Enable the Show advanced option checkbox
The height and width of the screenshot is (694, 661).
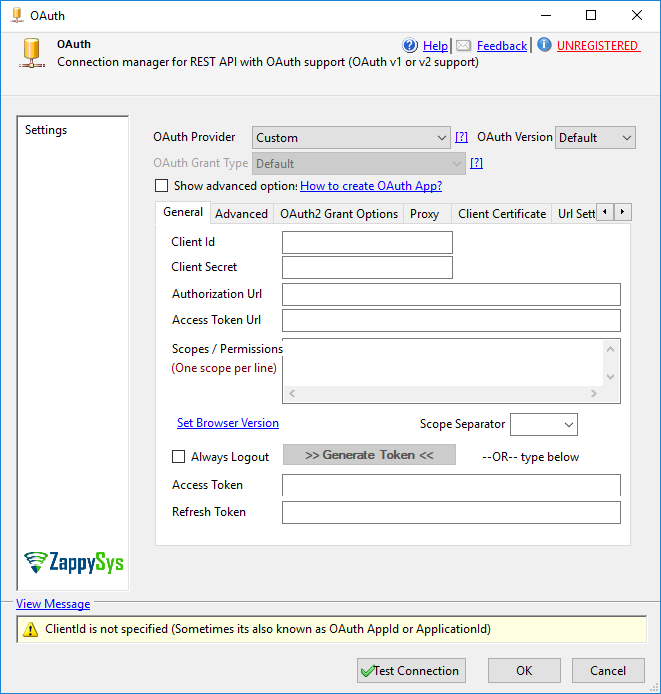pos(161,185)
